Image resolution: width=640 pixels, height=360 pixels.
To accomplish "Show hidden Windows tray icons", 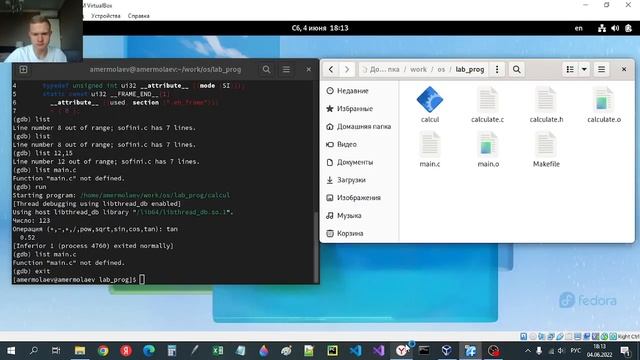I will tap(527, 351).
